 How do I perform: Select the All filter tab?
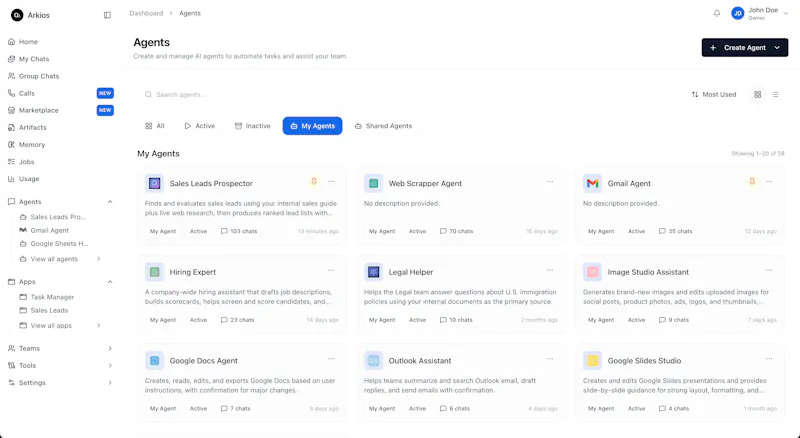click(155, 126)
